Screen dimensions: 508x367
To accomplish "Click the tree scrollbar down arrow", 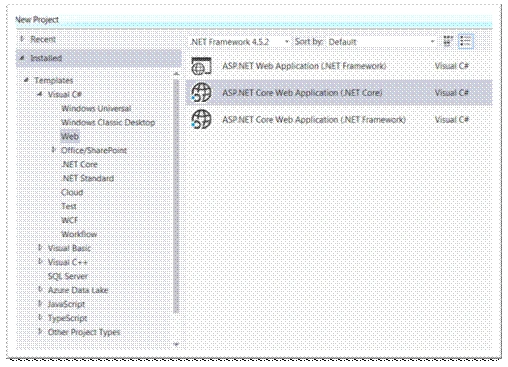I will click(176, 344).
